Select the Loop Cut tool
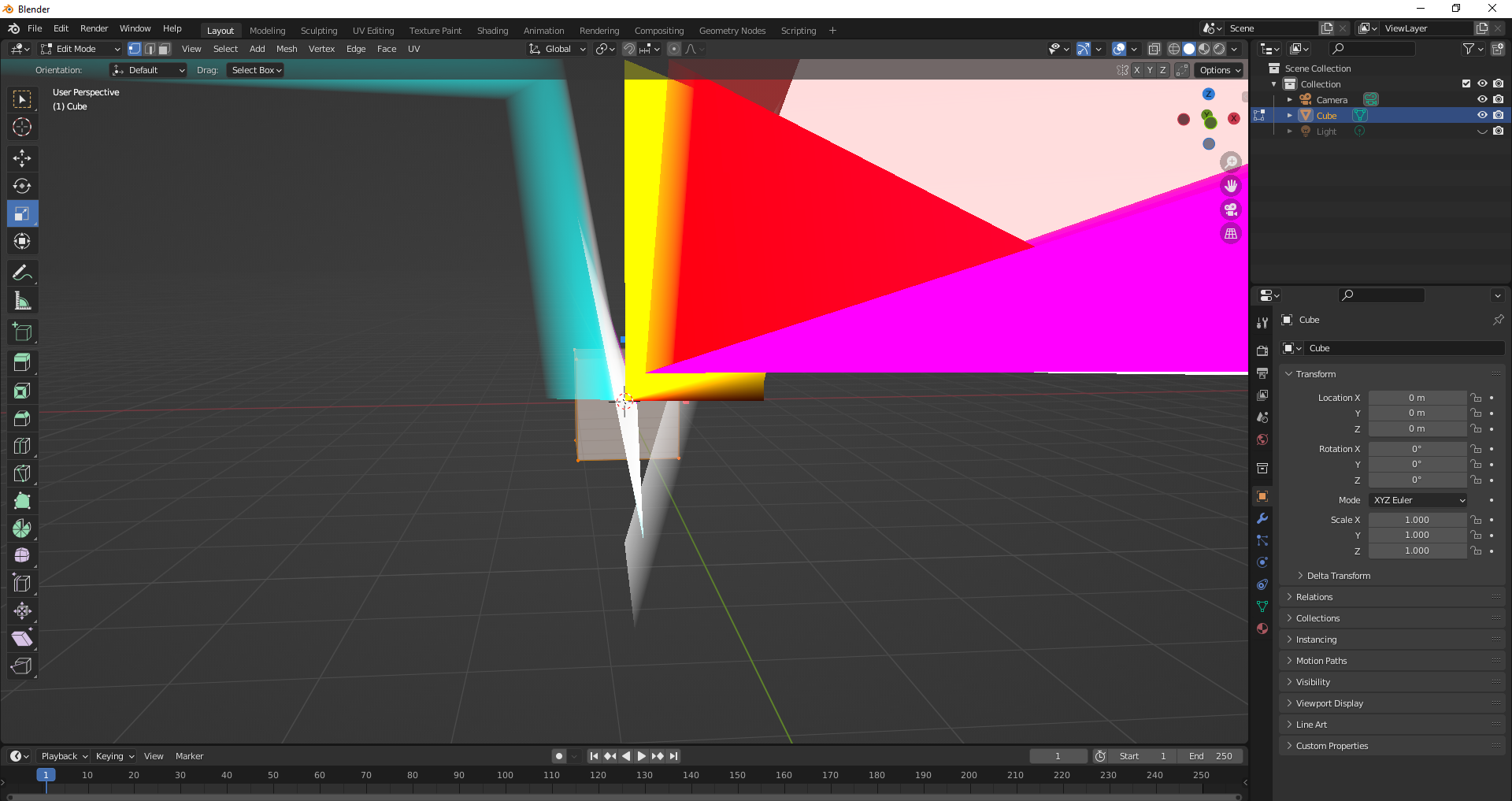The width and height of the screenshot is (1512, 801). click(22, 446)
